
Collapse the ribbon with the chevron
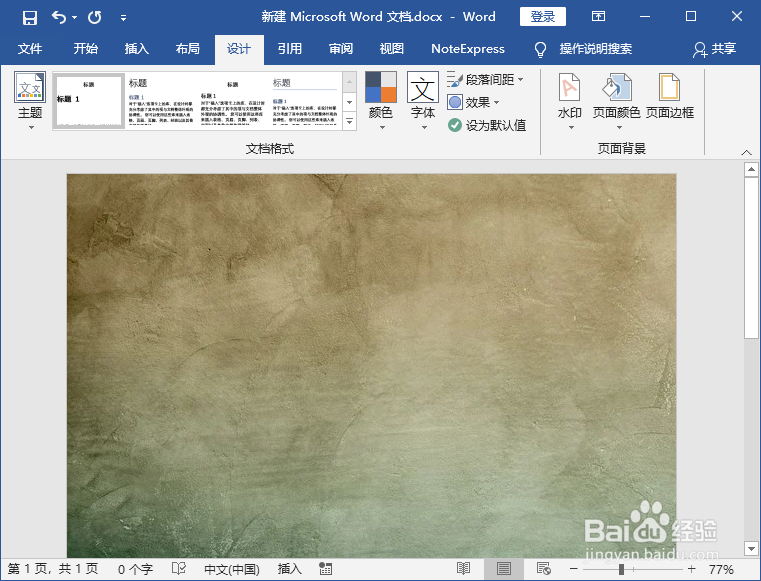point(746,152)
